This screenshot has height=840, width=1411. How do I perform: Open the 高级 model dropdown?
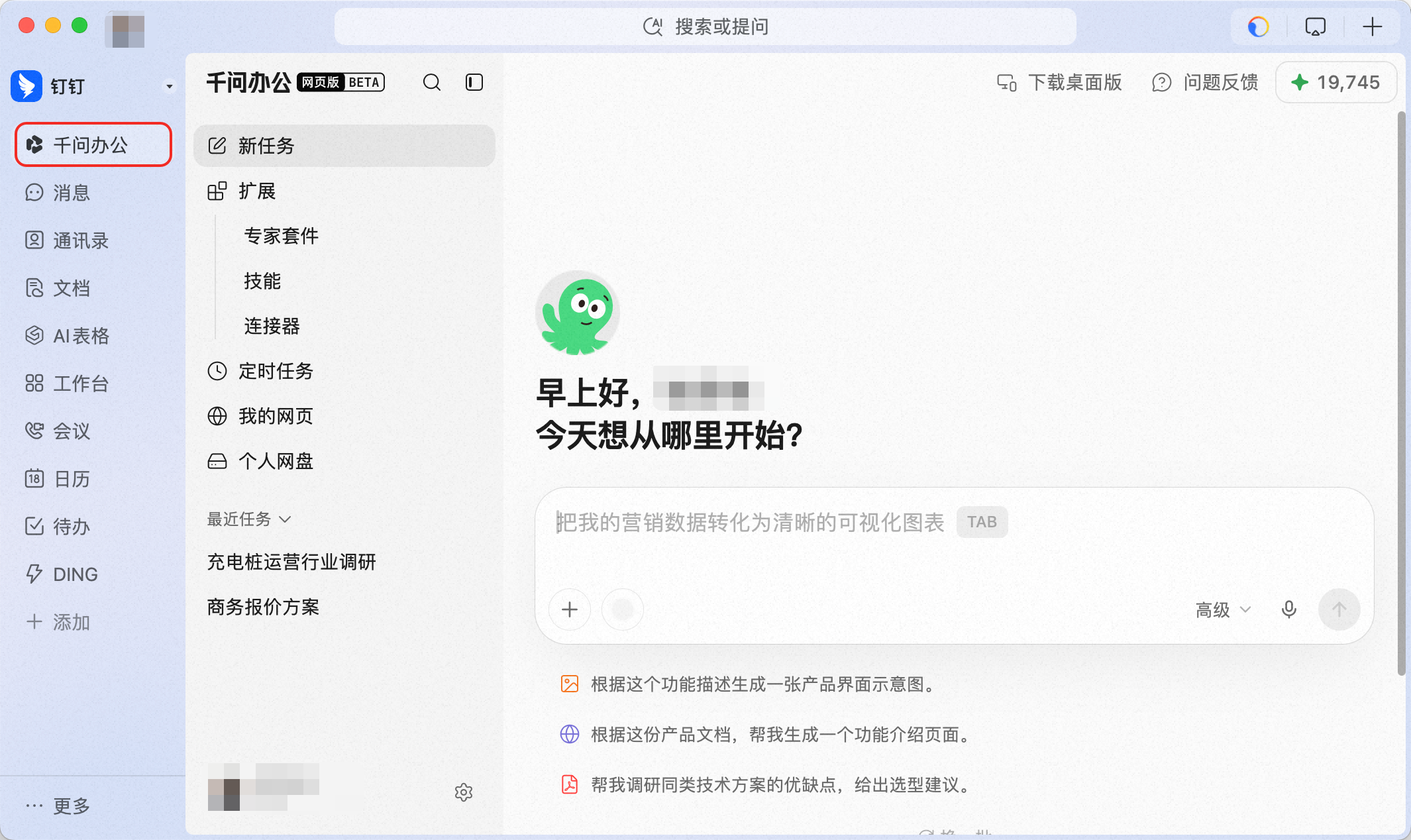point(1223,609)
